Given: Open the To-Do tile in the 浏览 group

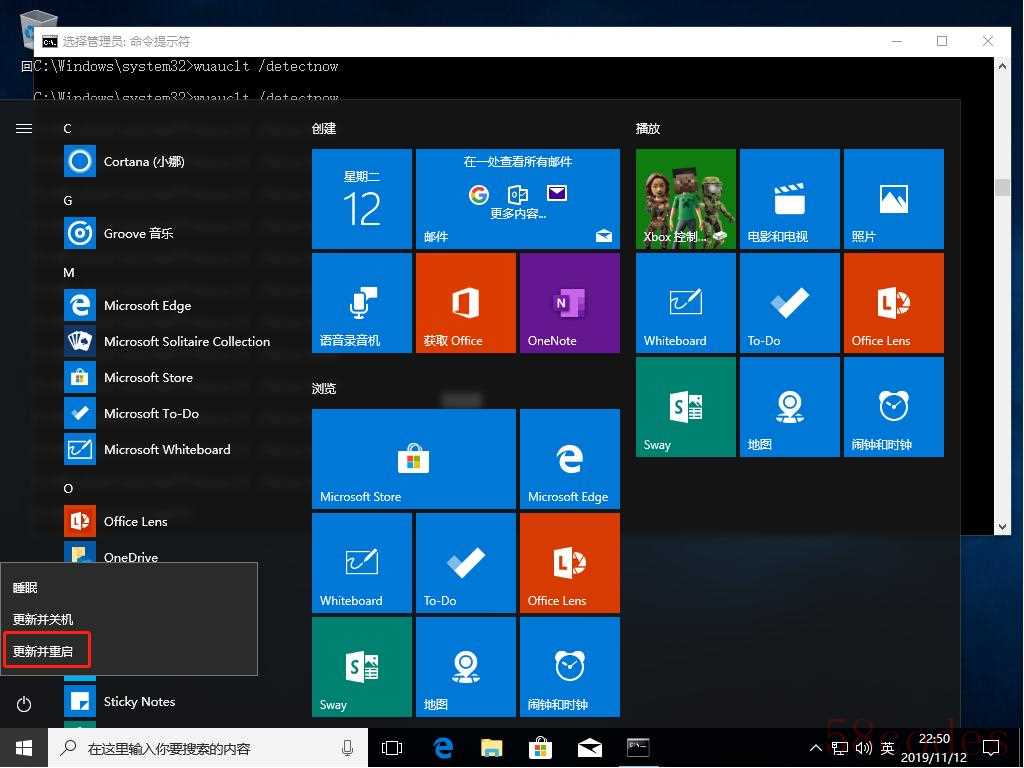Looking at the screenshot, I should click(466, 563).
